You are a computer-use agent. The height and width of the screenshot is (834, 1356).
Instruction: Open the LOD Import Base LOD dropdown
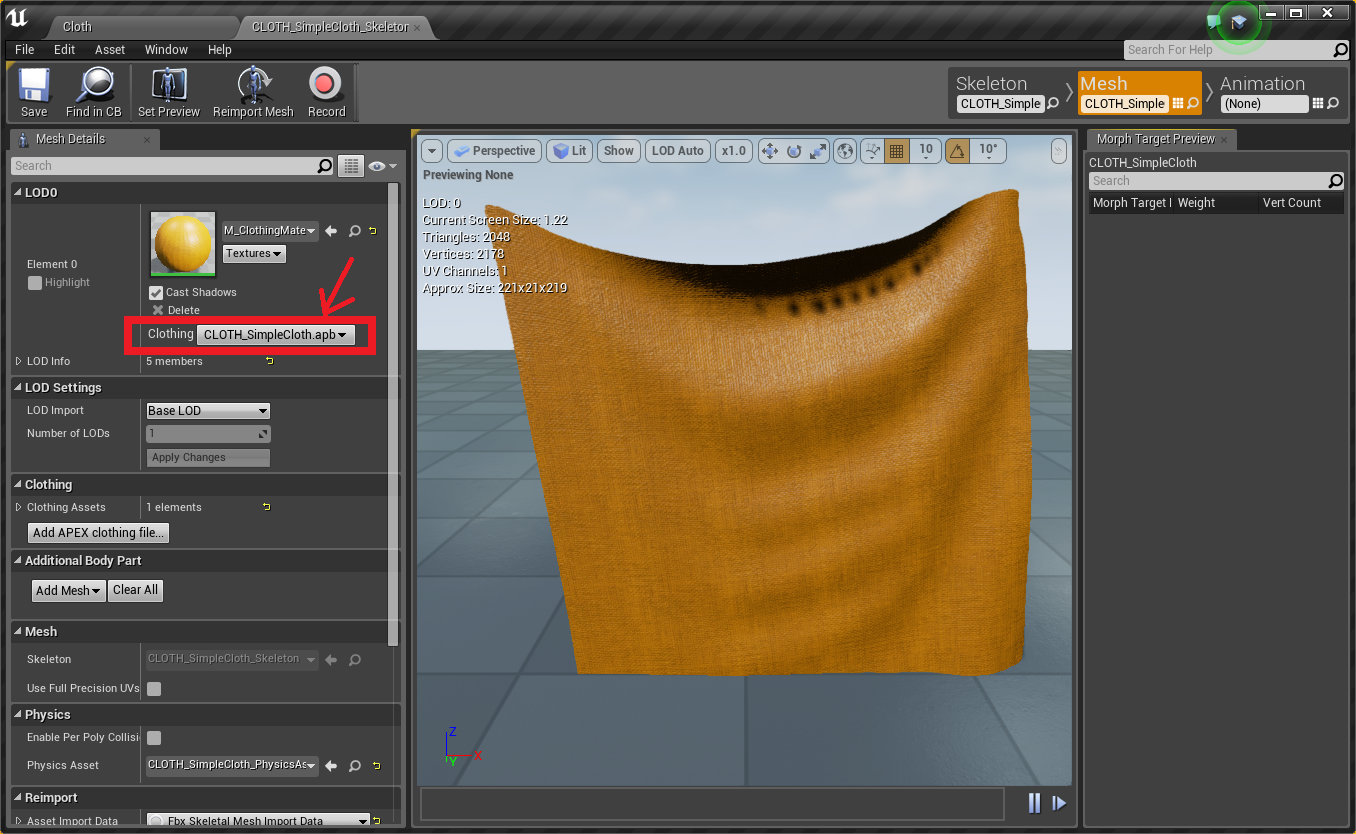tap(208, 411)
